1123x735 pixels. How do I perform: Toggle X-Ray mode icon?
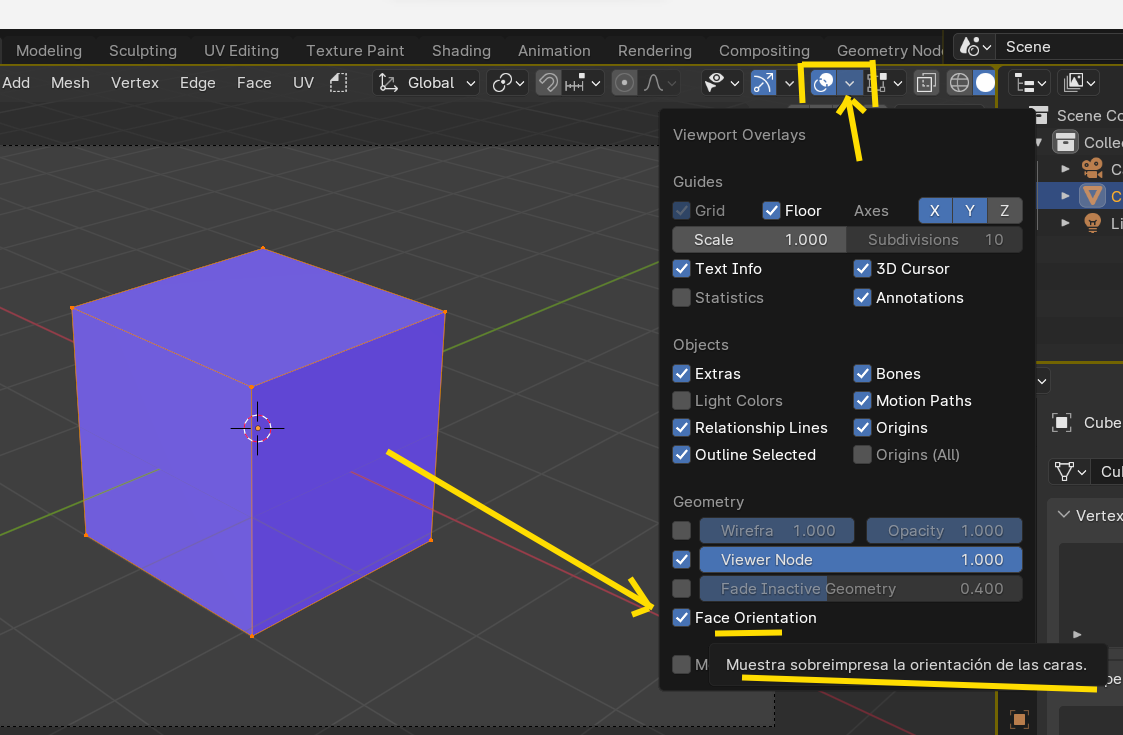click(926, 83)
